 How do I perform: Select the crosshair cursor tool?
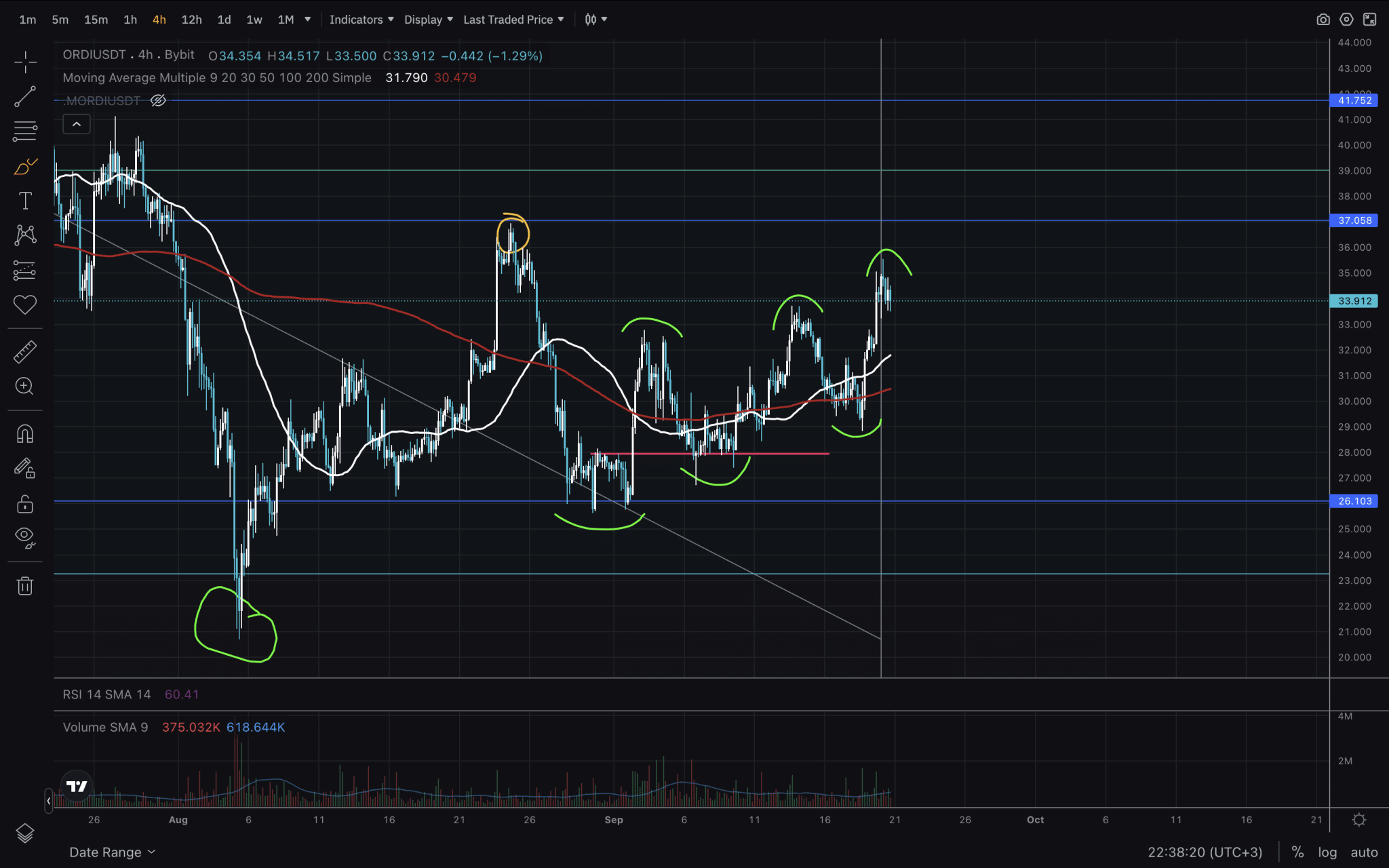click(x=25, y=62)
